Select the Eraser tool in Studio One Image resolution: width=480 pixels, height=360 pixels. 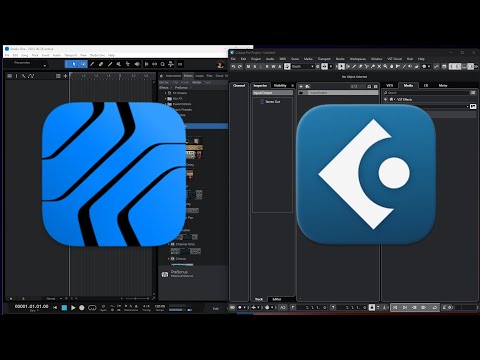click(101, 64)
